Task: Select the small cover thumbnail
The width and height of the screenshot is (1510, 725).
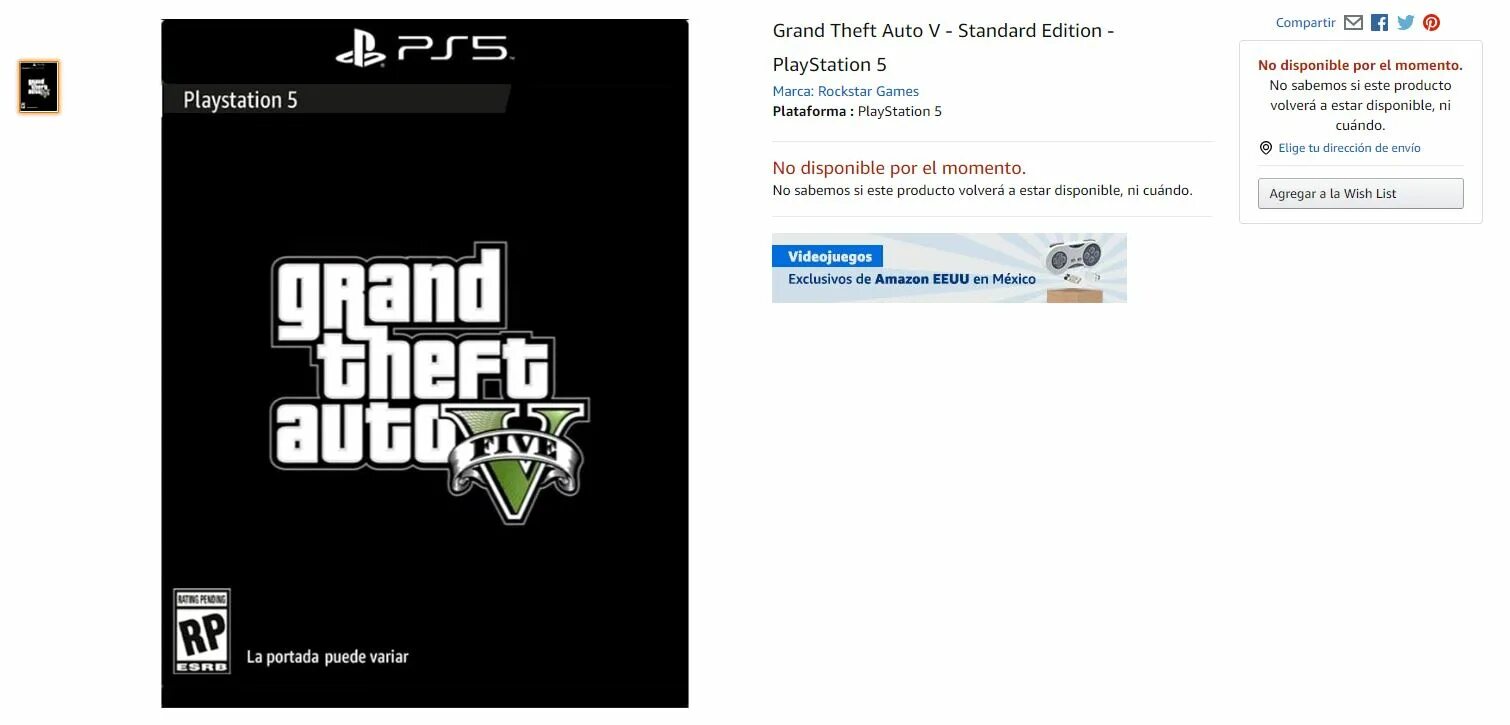Action: 39,87
